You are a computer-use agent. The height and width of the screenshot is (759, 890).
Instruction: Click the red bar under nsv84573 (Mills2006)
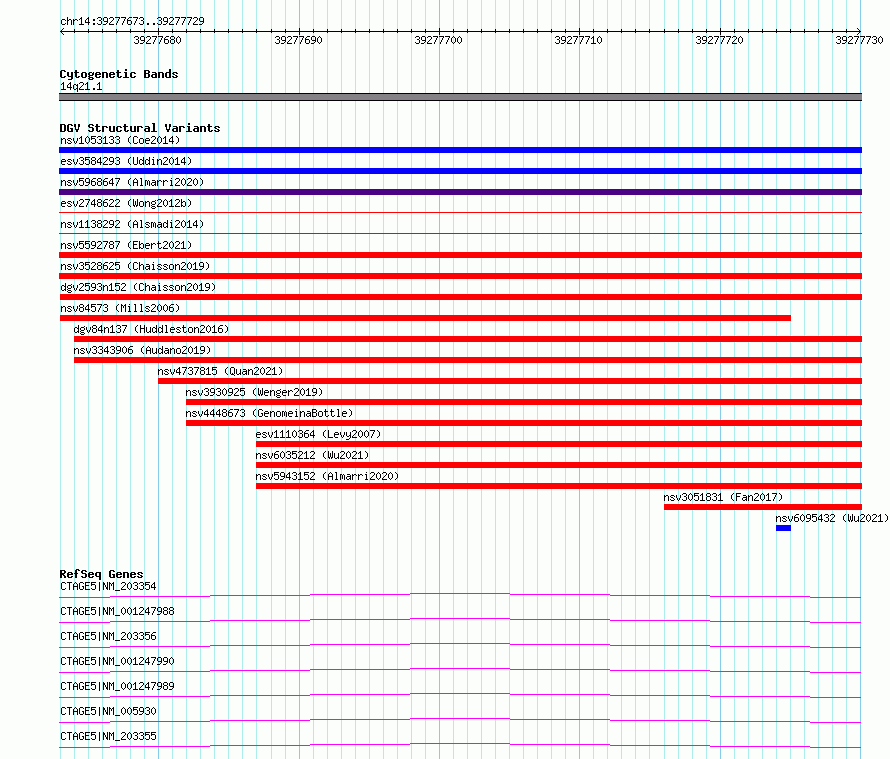pos(425,318)
